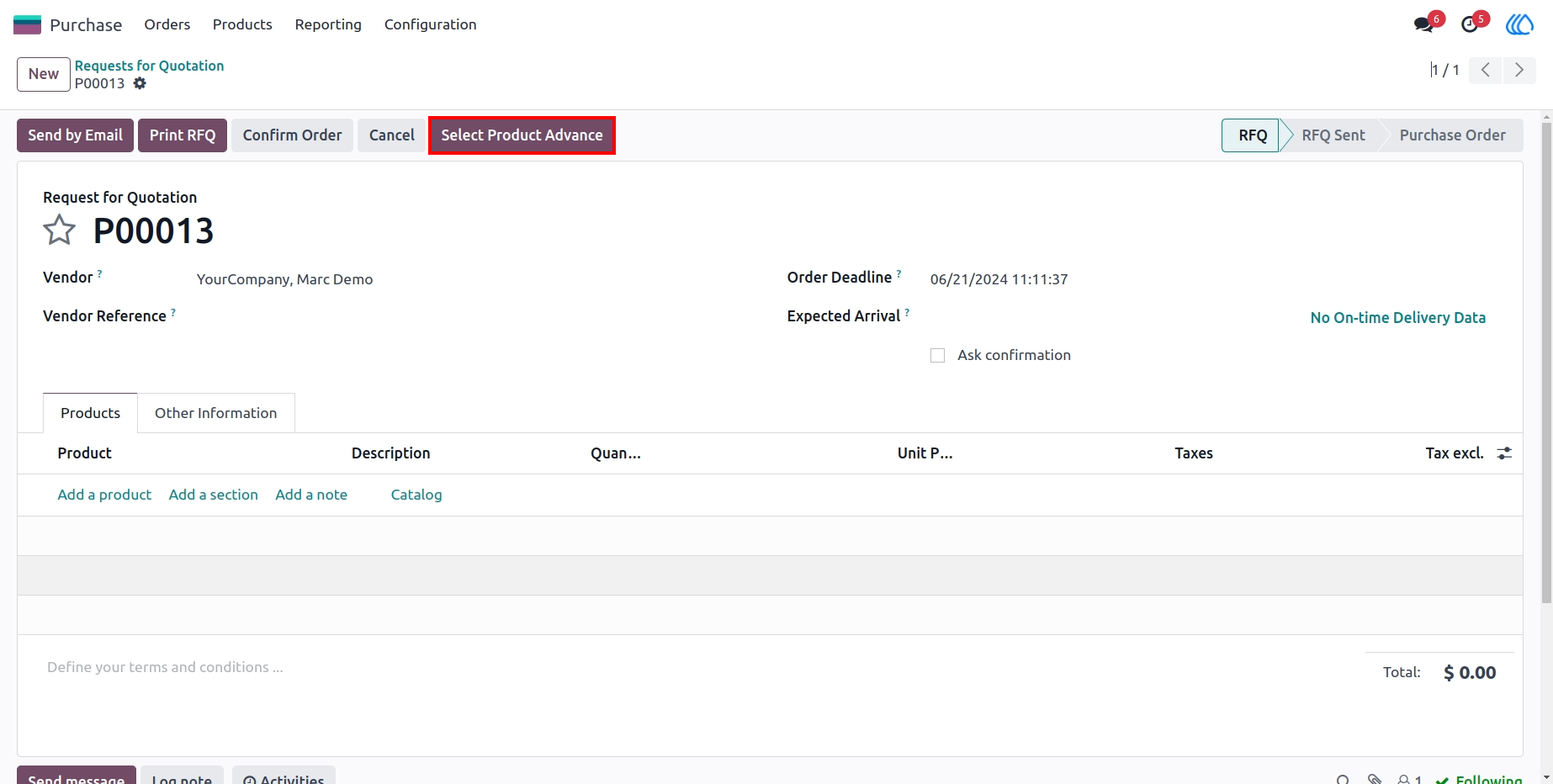Image resolution: width=1553 pixels, height=784 pixels.
Task: Click the Expected Arrival help question mark
Action: pyautogui.click(x=907, y=312)
